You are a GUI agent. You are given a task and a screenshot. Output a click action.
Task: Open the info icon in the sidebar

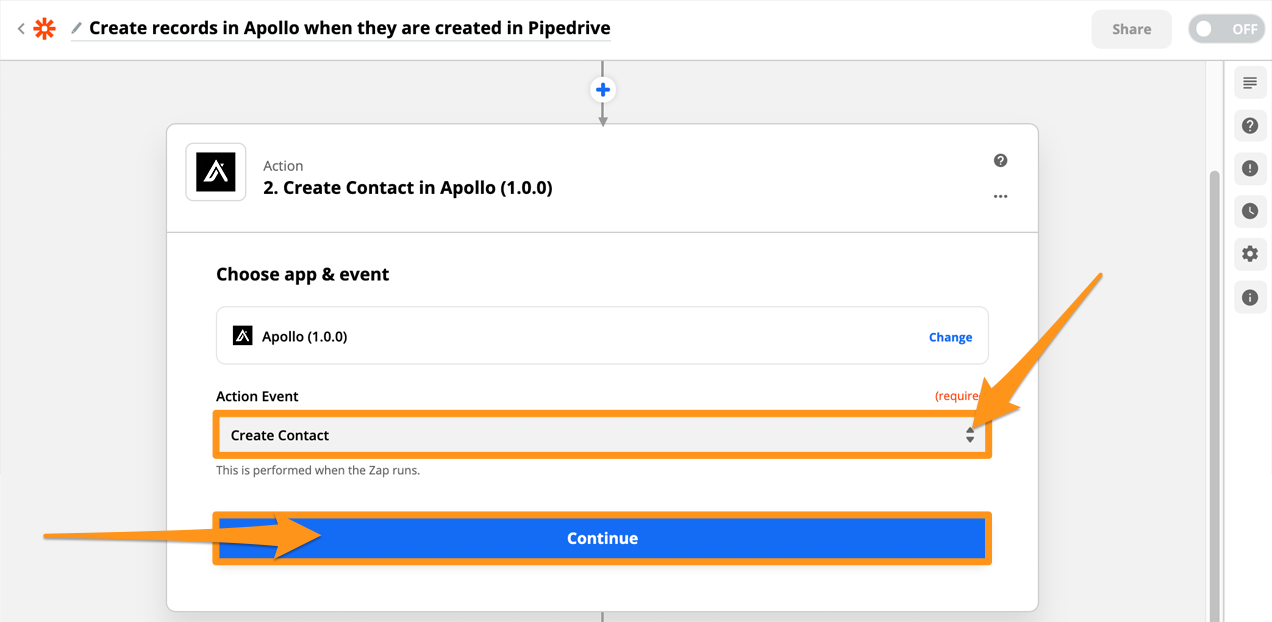[x=1250, y=297]
